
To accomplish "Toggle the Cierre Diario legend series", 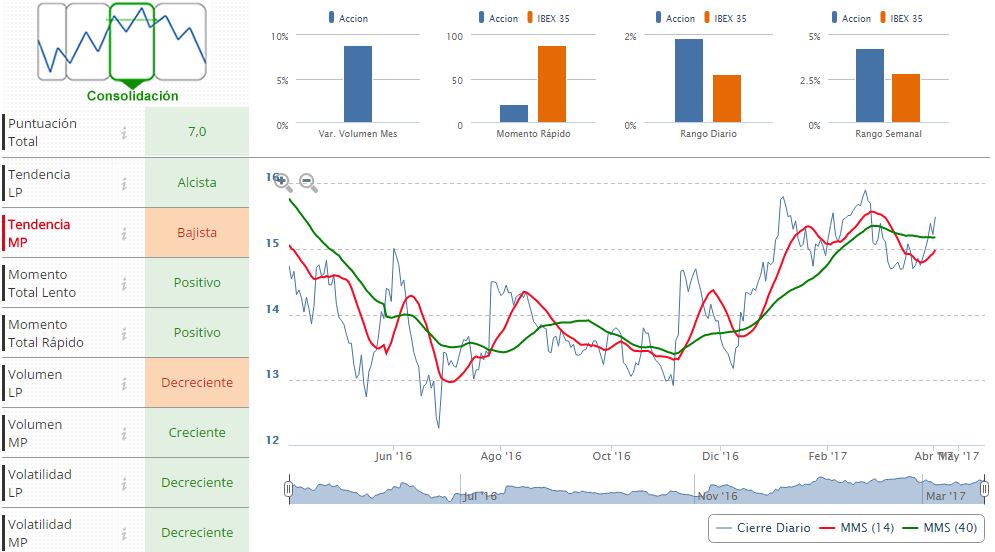I will (x=763, y=528).
